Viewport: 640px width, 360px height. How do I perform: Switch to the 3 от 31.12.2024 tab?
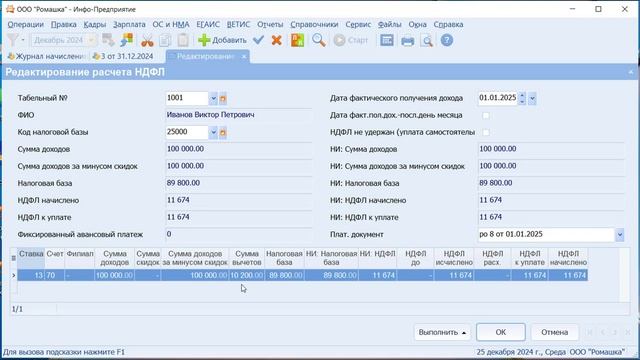(123, 56)
